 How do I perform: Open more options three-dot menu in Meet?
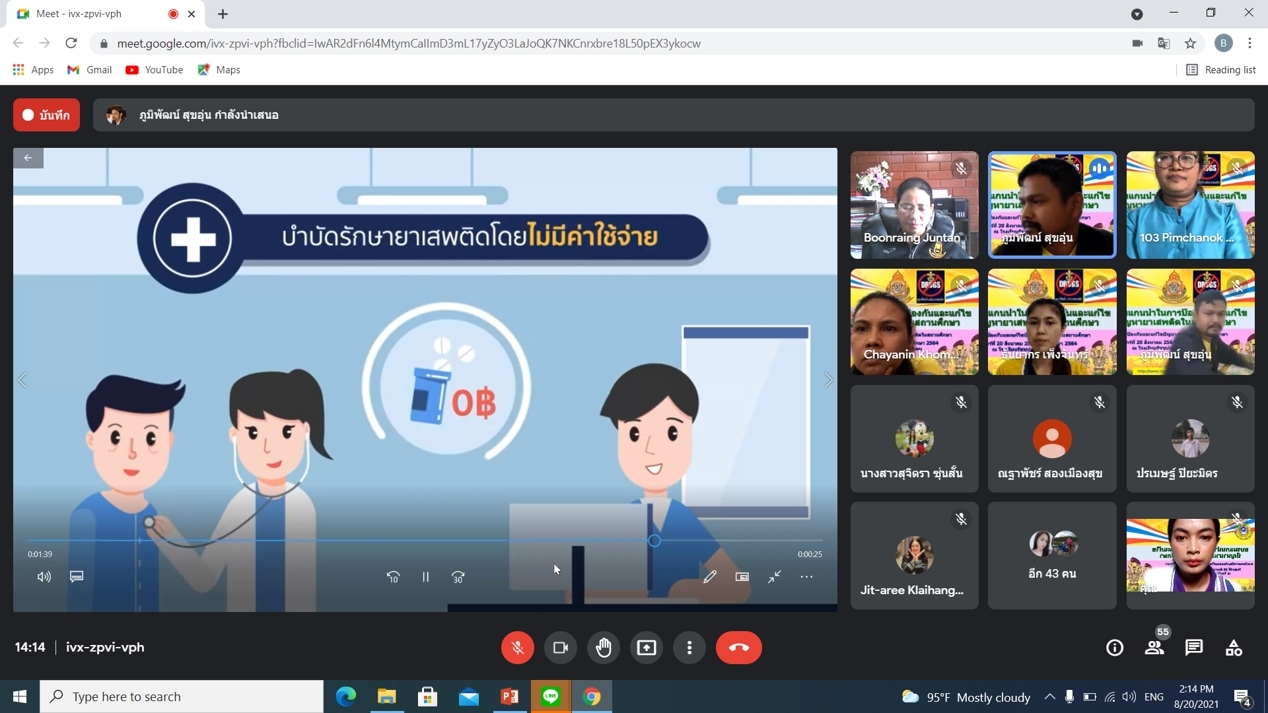689,648
